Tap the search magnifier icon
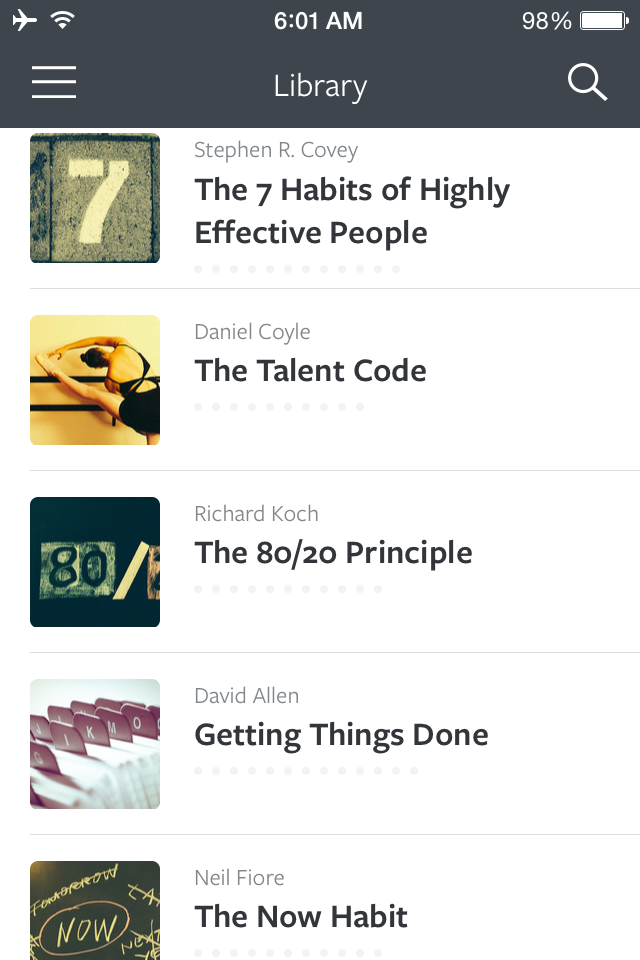 click(587, 83)
